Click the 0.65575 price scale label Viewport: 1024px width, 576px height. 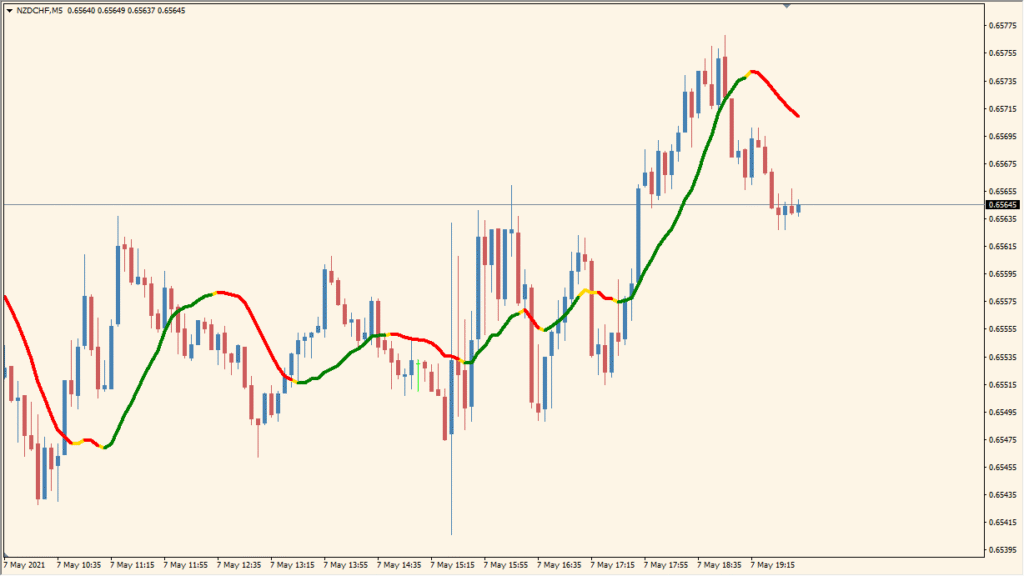1002,301
